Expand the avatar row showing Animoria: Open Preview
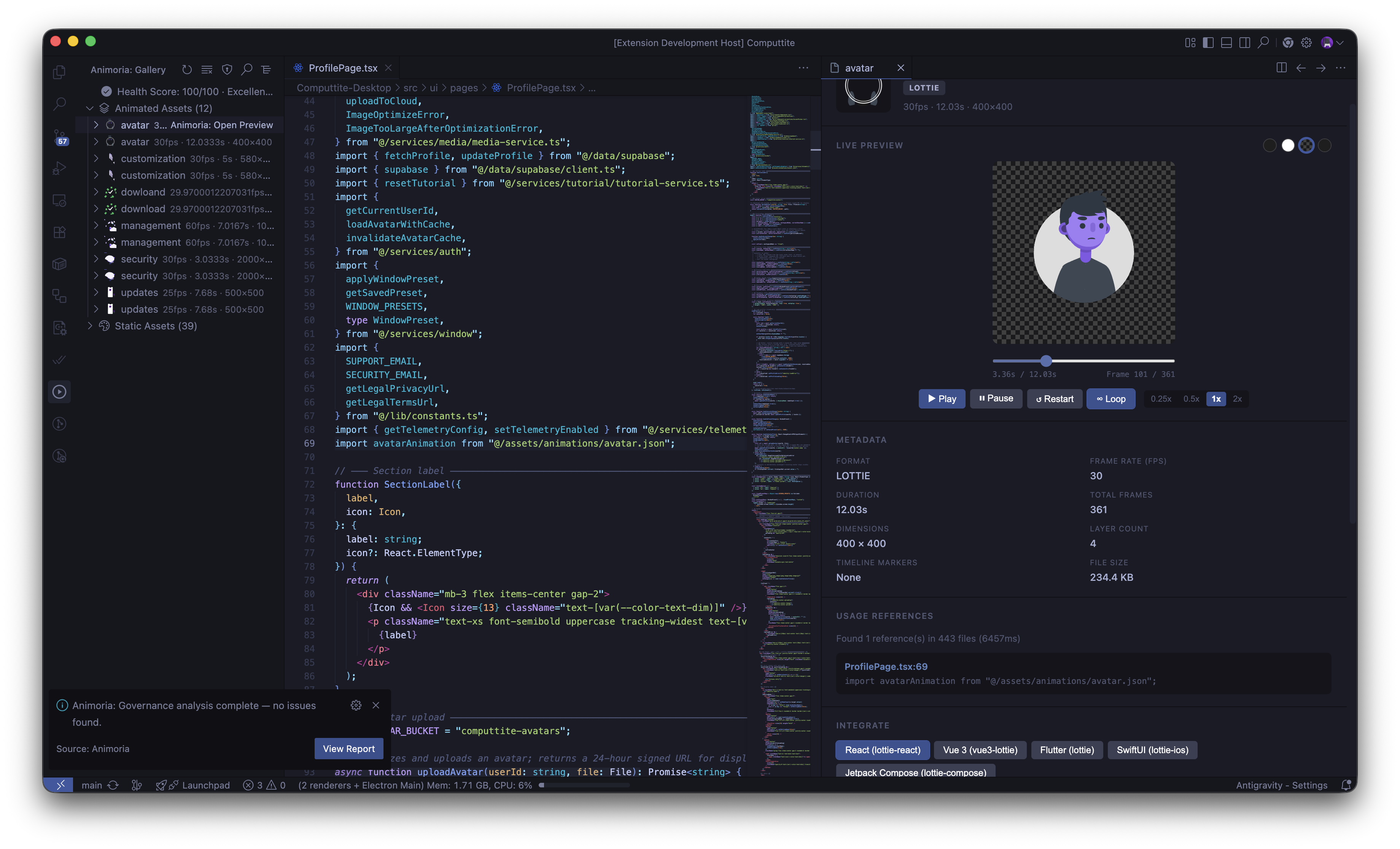The height and width of the screenshot is (849, 1400). pyautogui.click(x=96, y=125)
